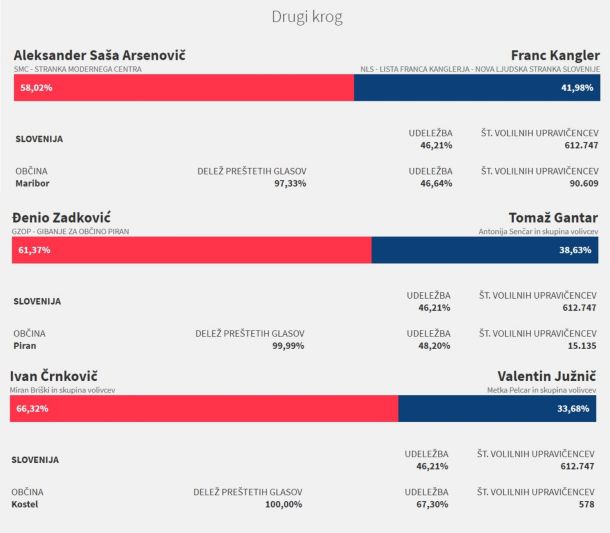
Task: Select the Kostel municipality name
Action: click(x=27, y=504)
